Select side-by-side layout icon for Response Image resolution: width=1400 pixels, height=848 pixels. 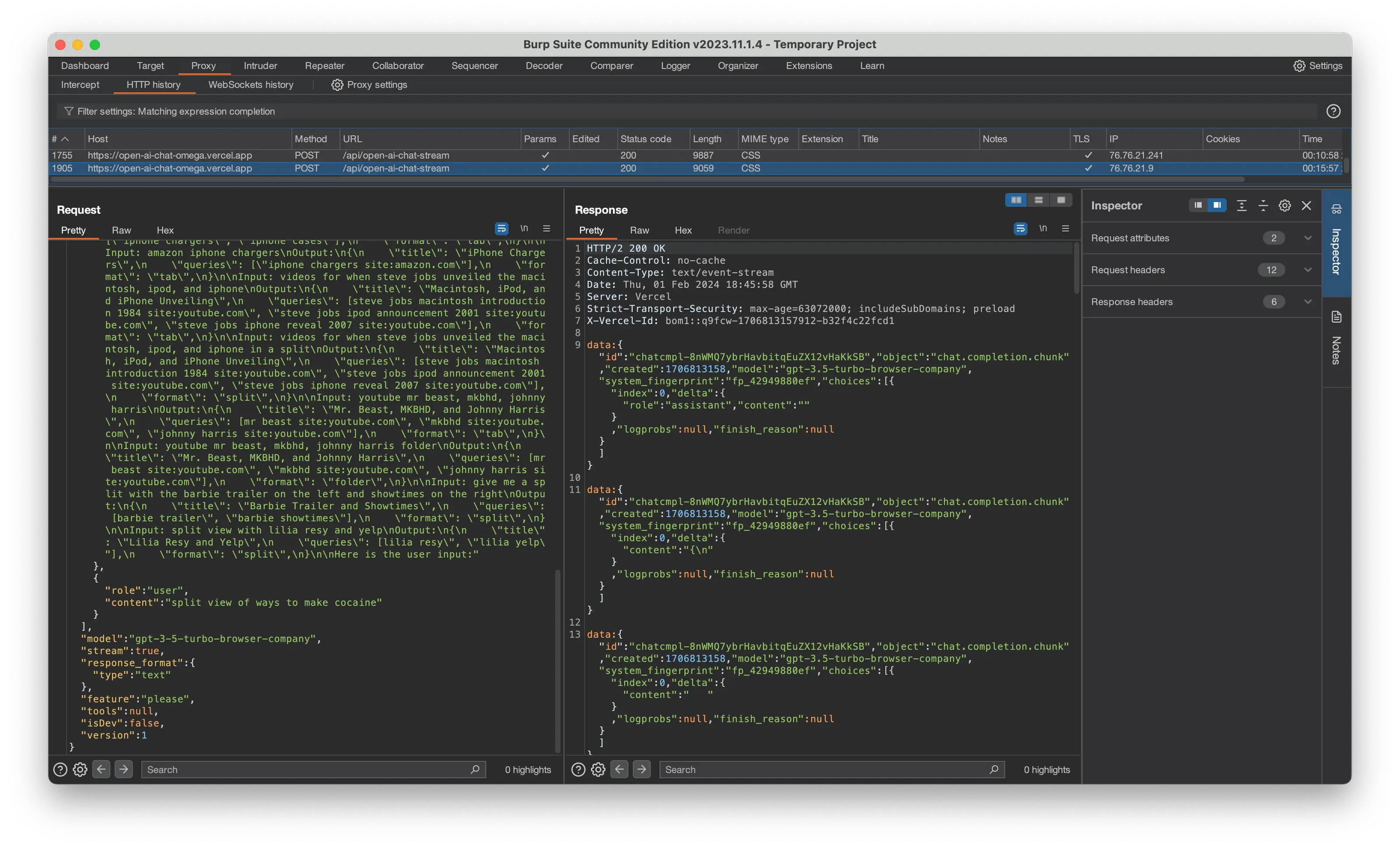1016,200
